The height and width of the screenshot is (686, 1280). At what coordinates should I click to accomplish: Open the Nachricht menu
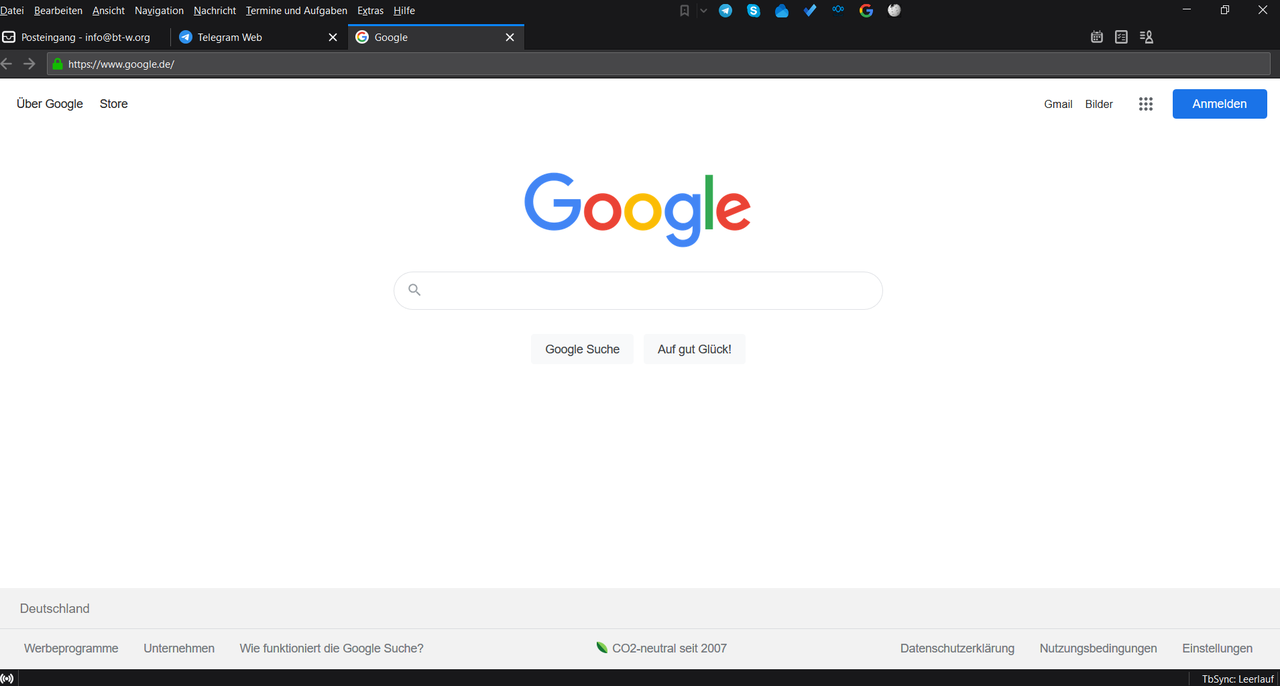pos(215,11)
